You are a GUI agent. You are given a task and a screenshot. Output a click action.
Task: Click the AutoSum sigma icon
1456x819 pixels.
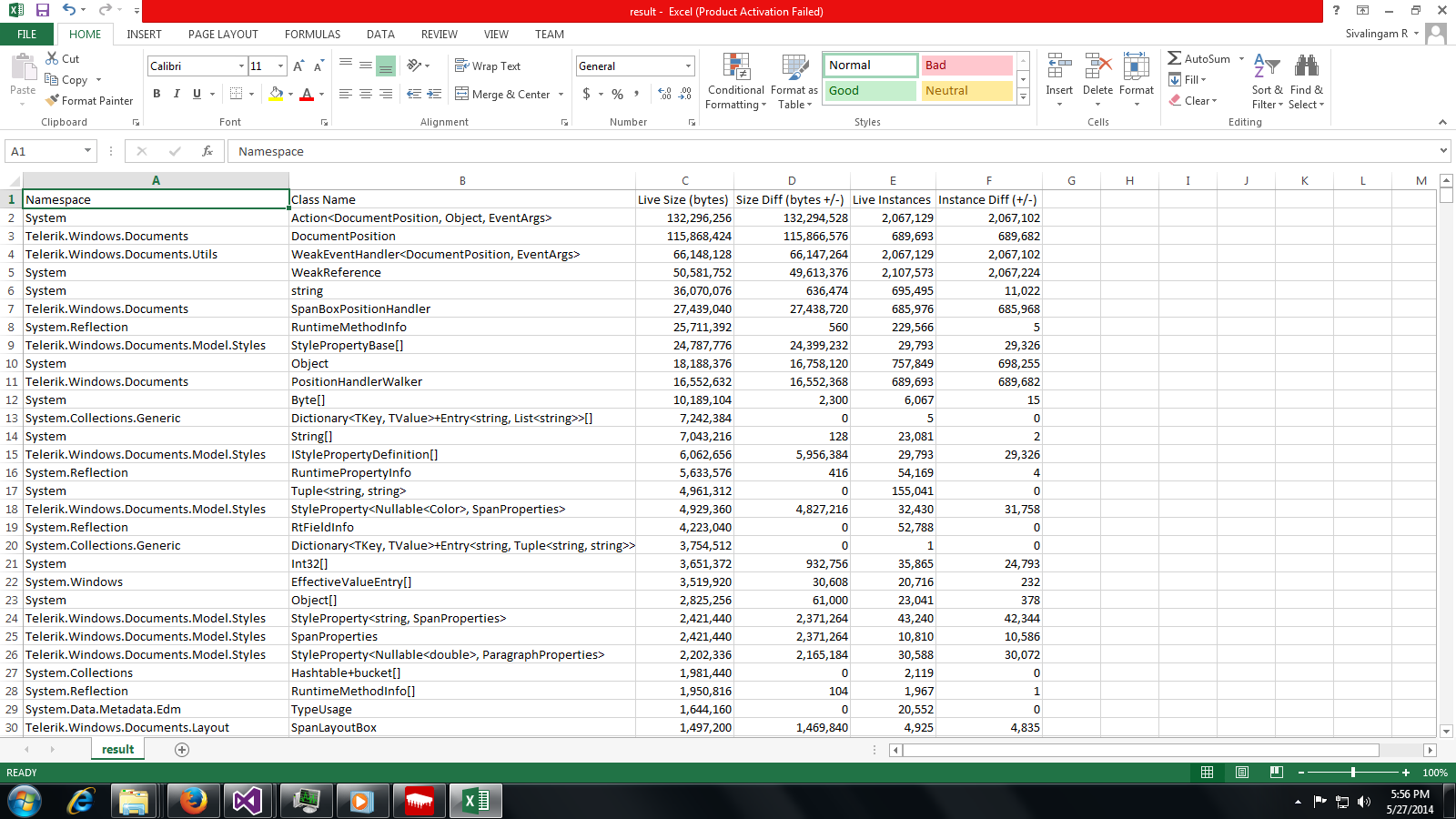pos(1175,58)
